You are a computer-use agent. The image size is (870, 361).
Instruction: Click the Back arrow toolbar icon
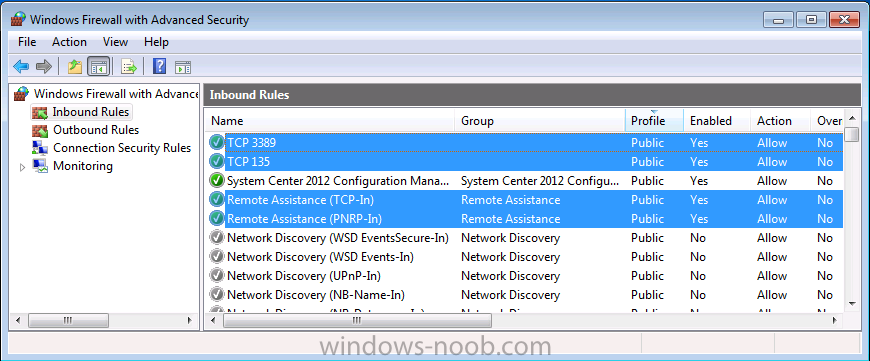[x=21, y=67]
